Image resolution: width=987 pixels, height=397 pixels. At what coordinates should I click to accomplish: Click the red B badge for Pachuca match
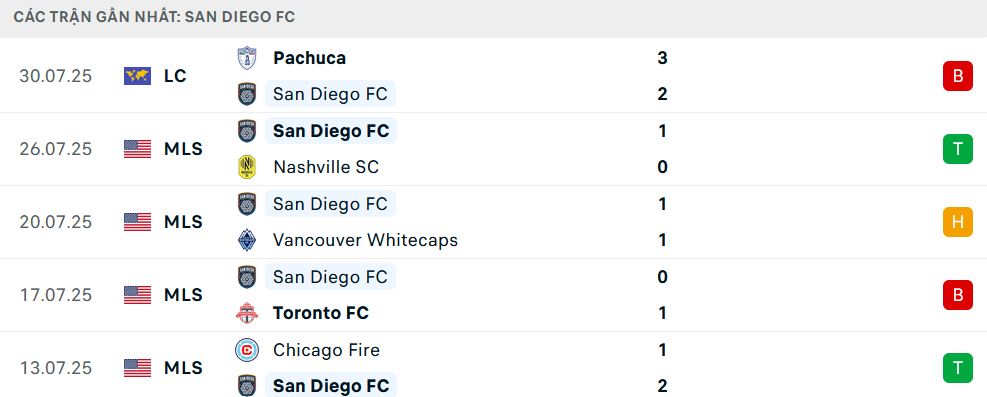click(x=957, y=76)
